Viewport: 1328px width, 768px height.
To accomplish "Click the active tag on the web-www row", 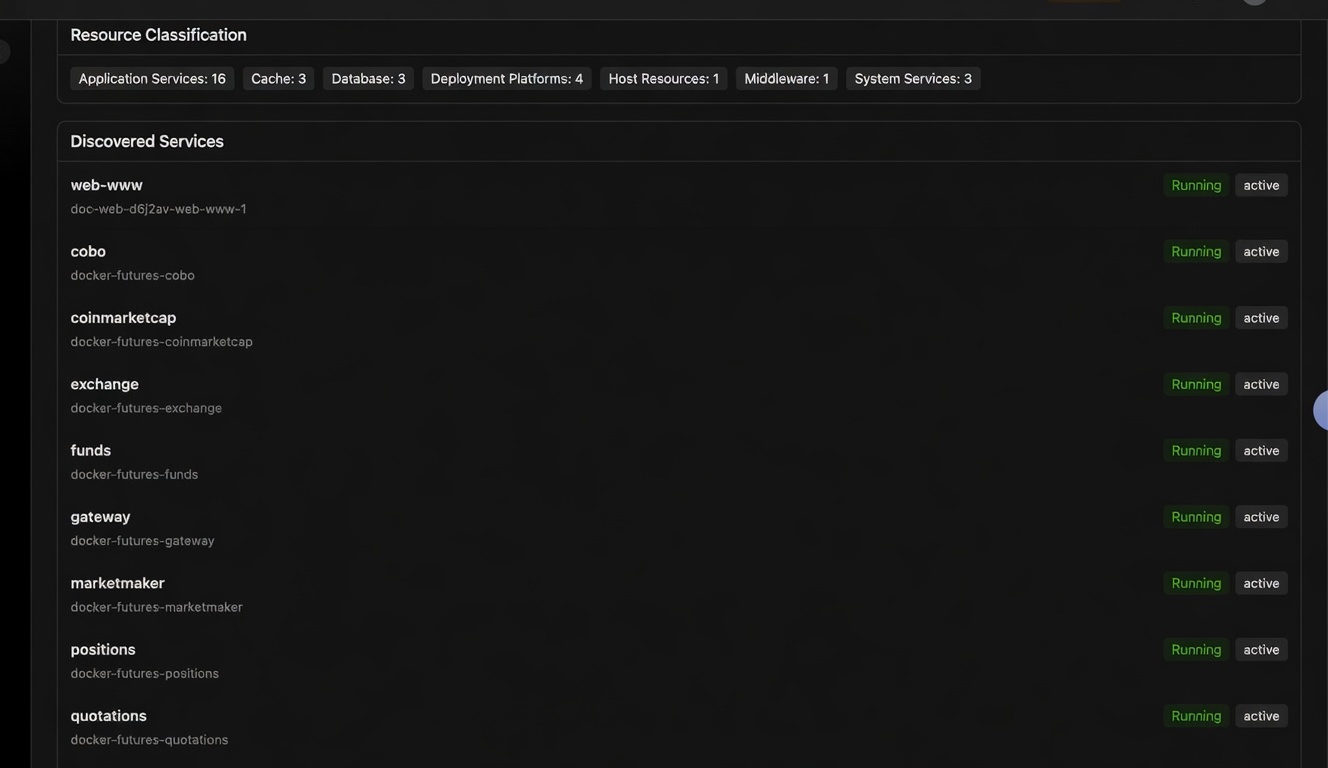I will click(1261, 185).
